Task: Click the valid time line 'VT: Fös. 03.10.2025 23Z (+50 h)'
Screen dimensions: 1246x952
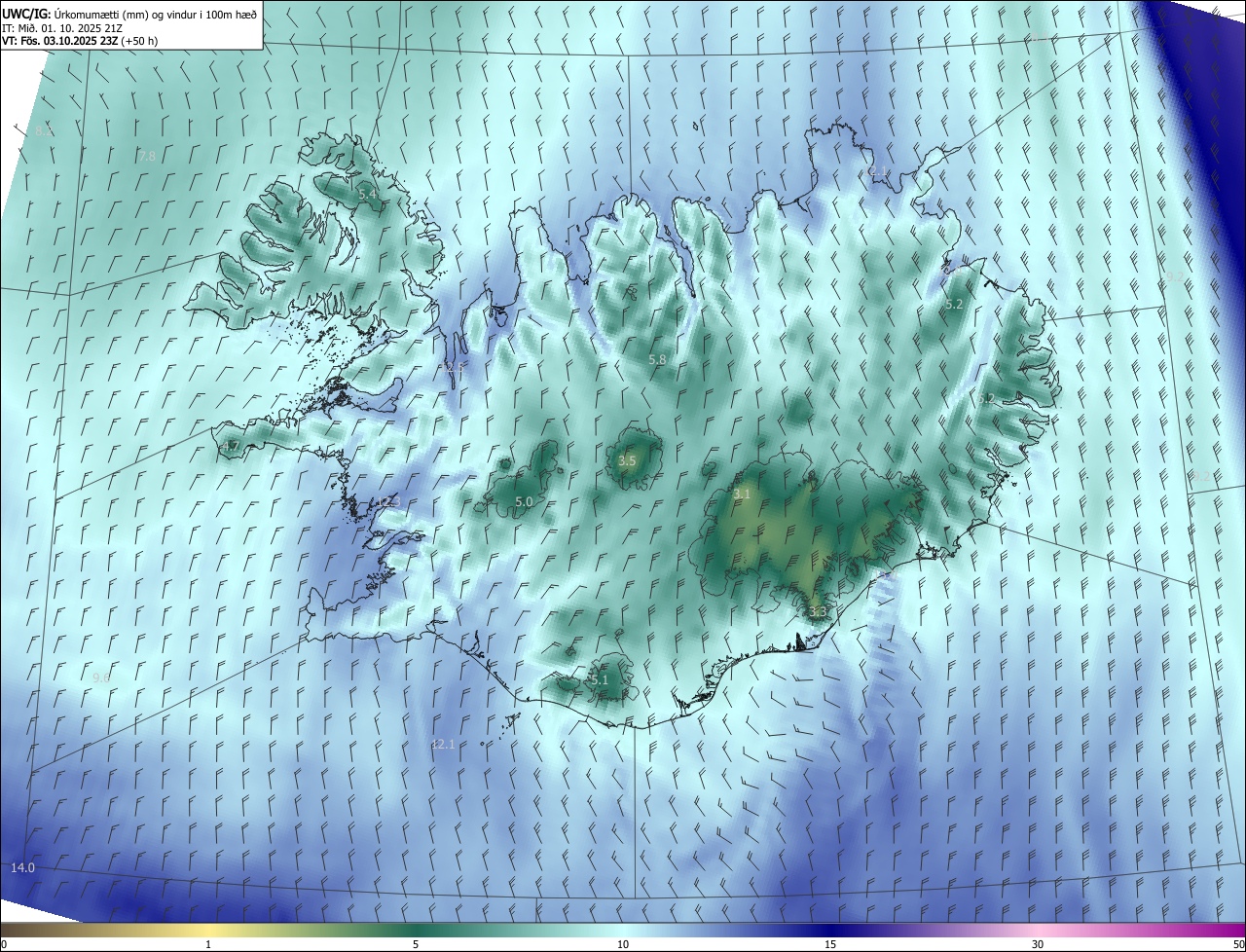Action: pos(80,41)
